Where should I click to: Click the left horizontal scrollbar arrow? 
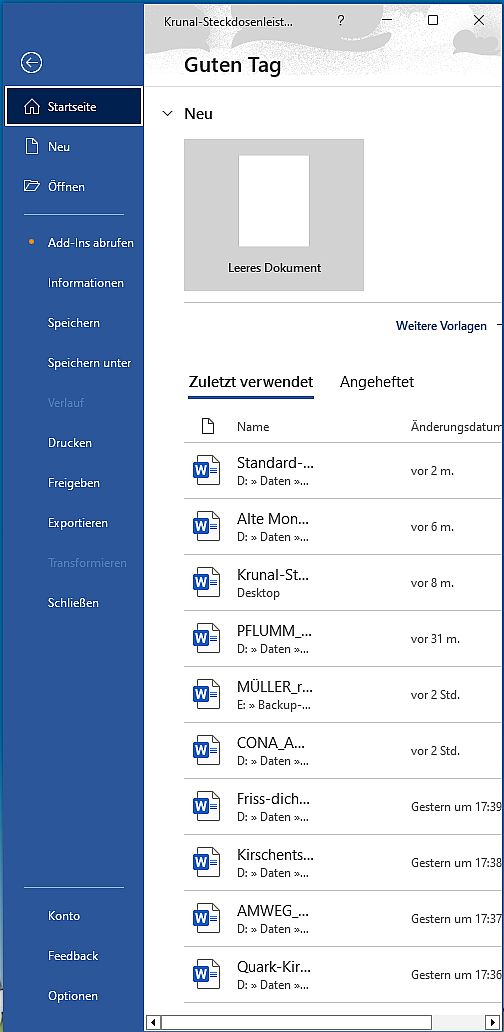[153, 1022]
